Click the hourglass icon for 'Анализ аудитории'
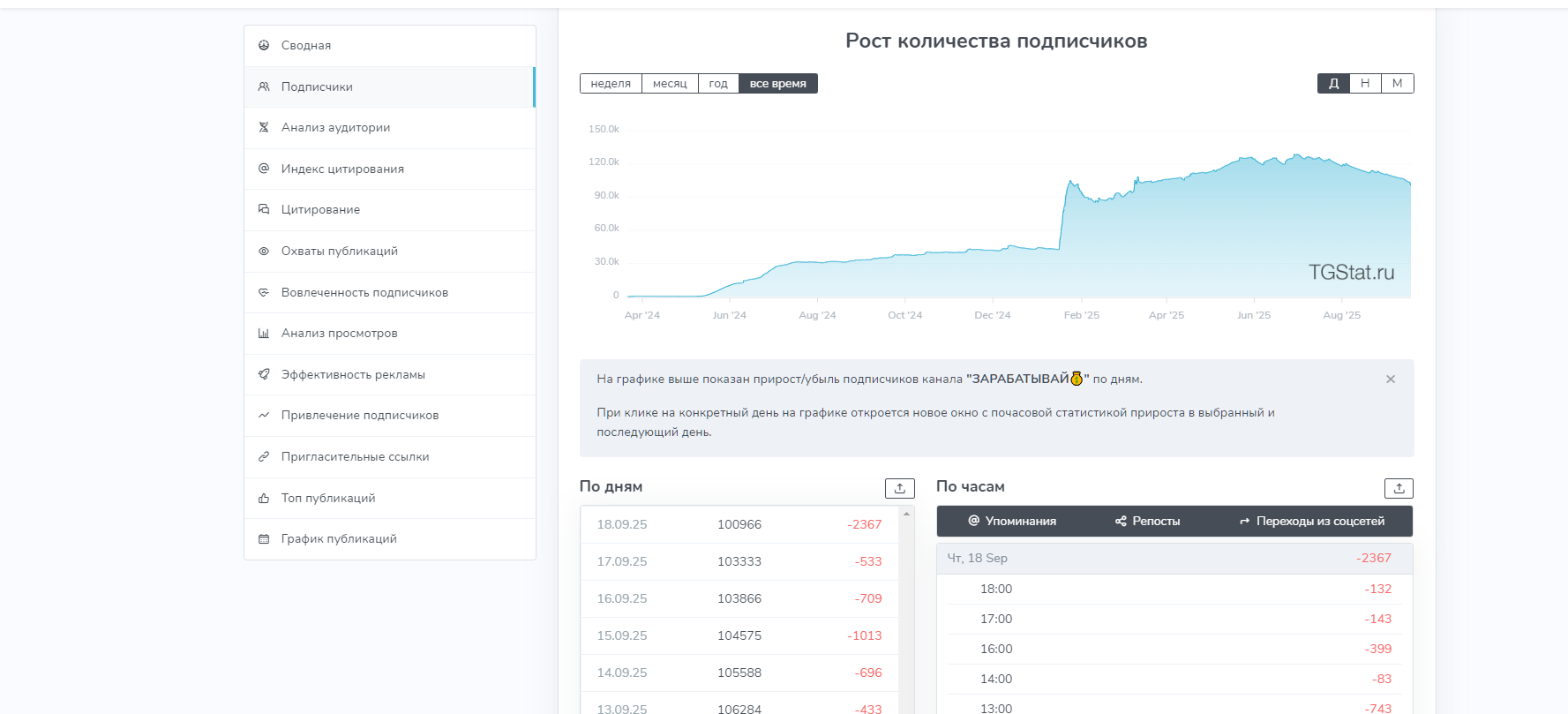 tap(264, 127)
